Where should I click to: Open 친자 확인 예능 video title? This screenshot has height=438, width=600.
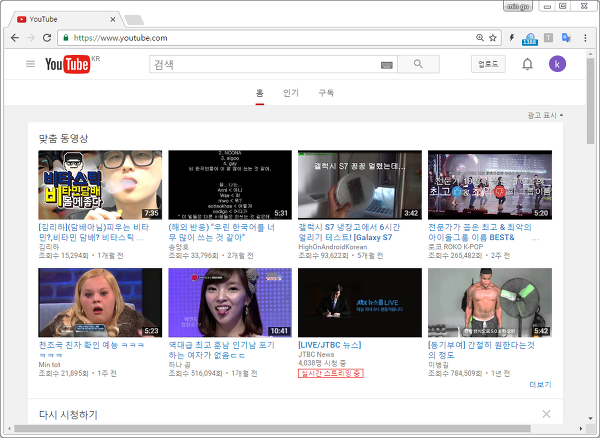click(x=91, y=350)
